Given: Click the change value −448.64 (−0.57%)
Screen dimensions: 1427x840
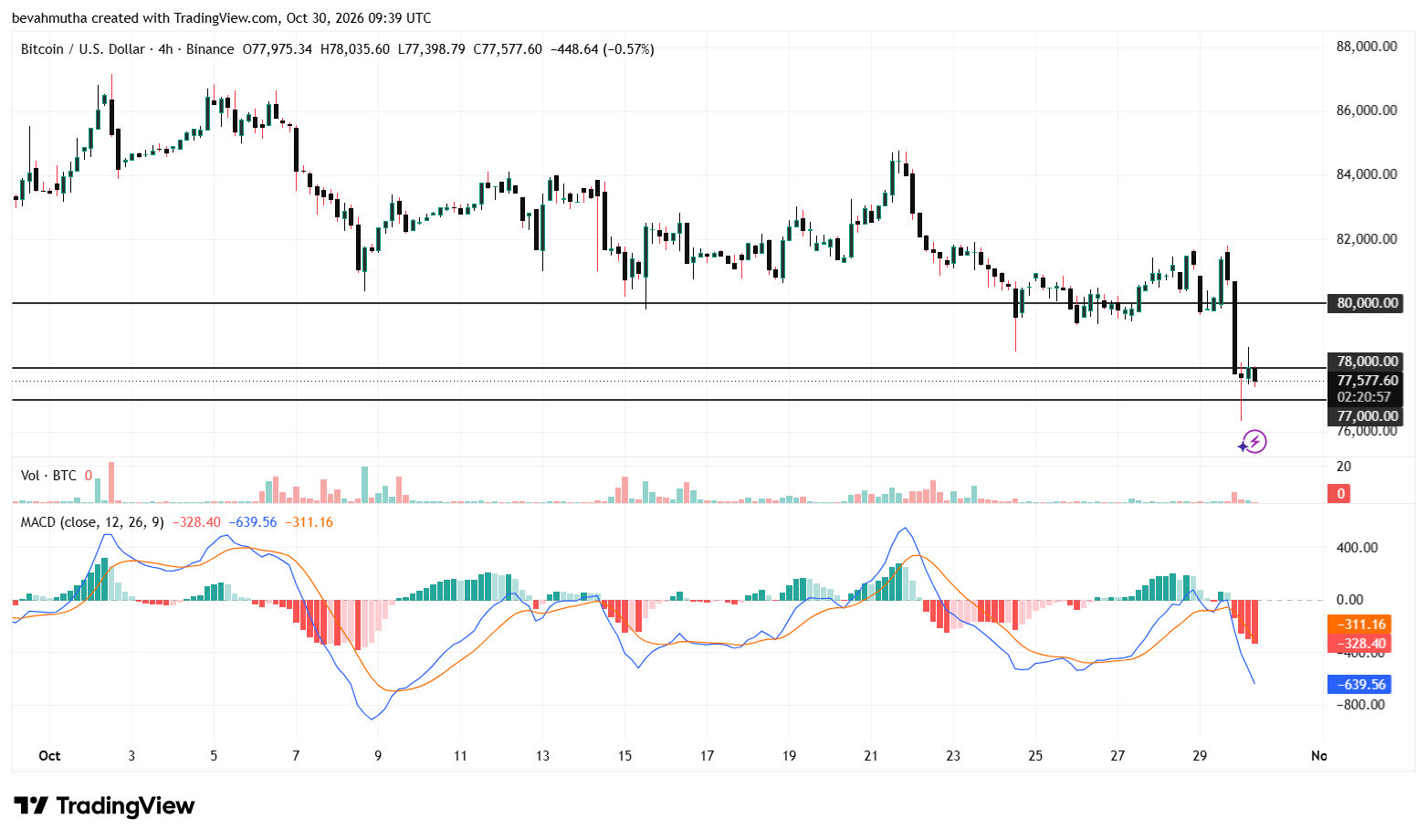Looking at the screenshot, I should coord(602,49).
